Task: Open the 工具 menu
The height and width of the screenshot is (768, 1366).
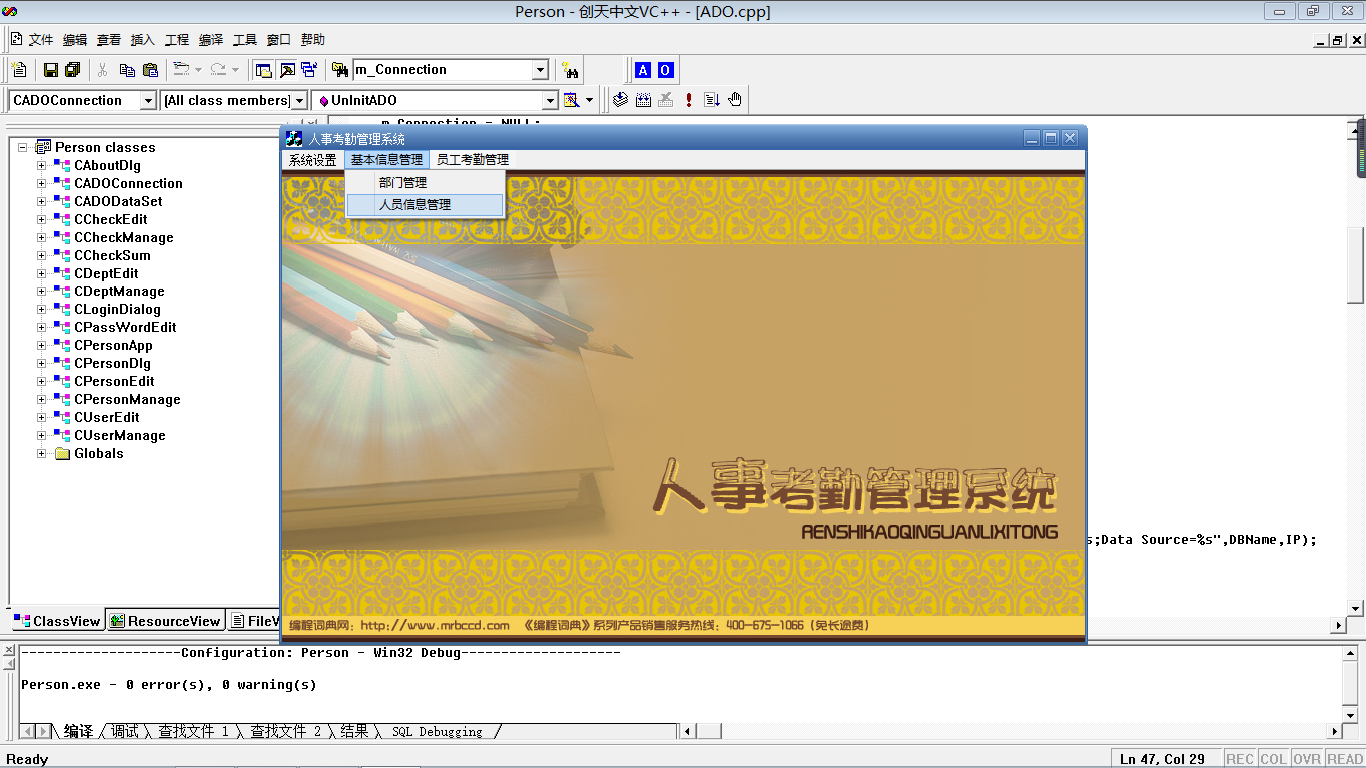Action: click(x=245, y=40)
